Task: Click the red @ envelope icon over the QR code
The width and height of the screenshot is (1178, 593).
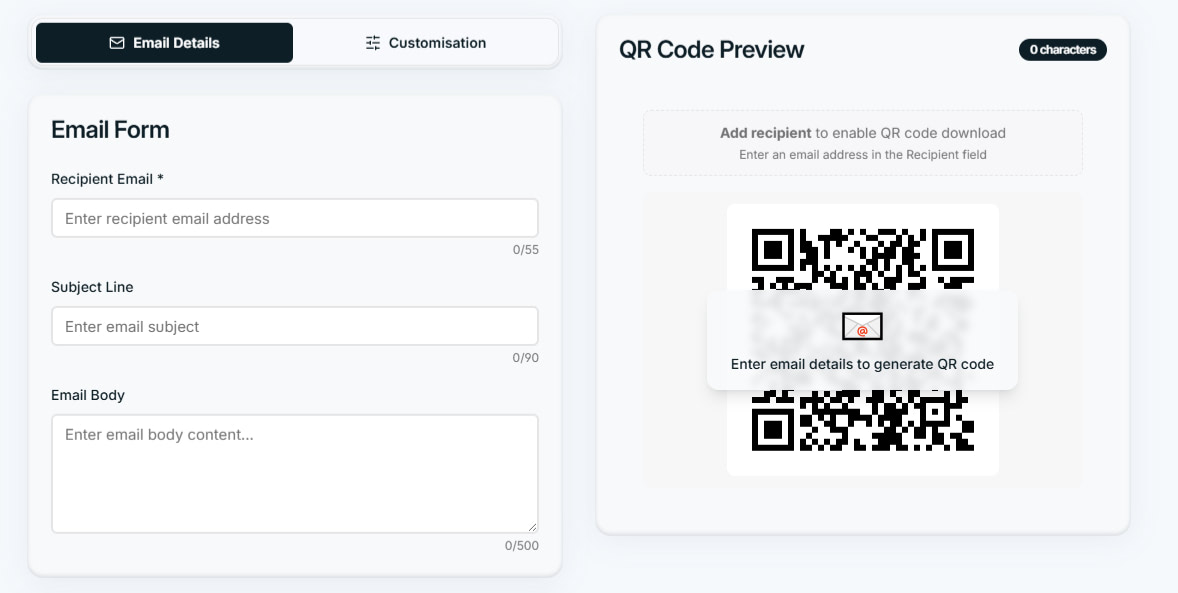Action: click(862, 326)
